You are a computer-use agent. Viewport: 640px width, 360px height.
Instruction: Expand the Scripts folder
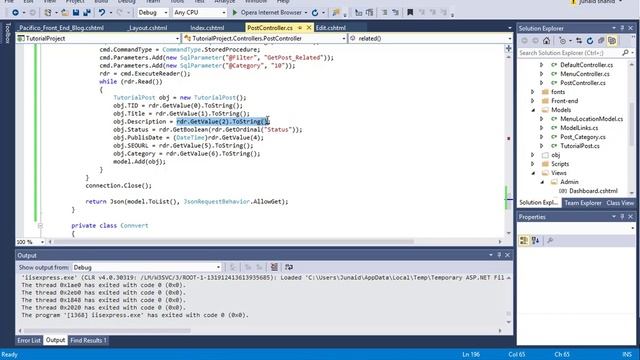click(533, 164)
